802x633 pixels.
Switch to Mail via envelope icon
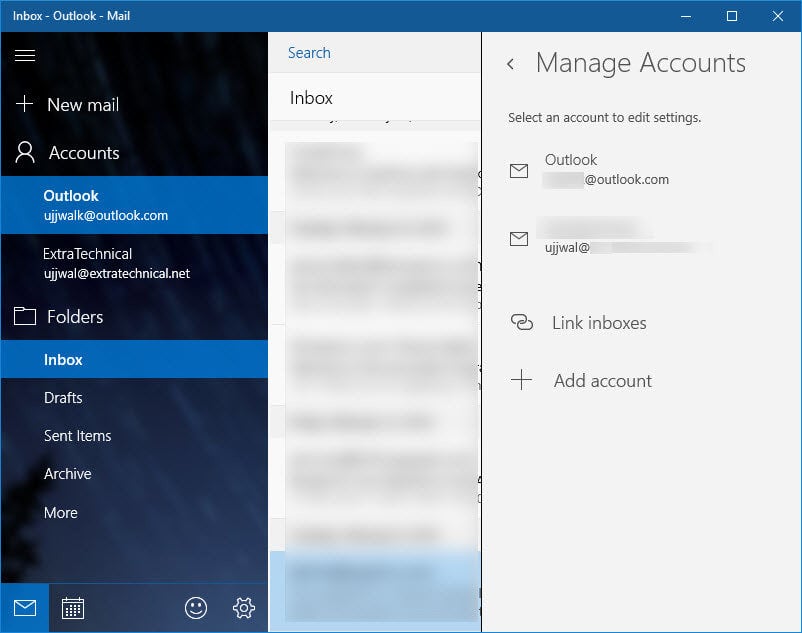[x=25, y=608]
